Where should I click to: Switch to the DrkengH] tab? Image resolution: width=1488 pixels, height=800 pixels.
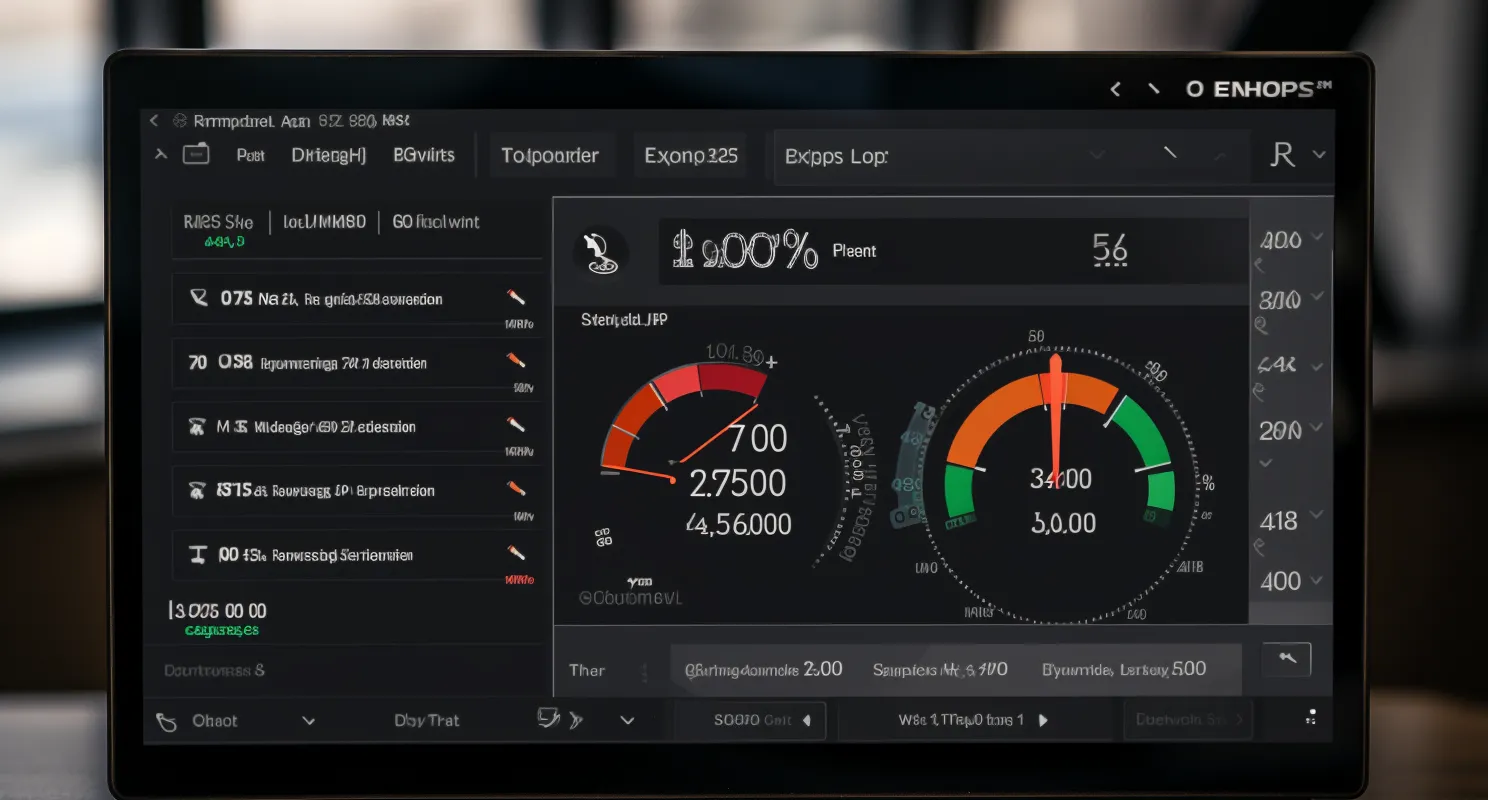(x=329, y=156)
